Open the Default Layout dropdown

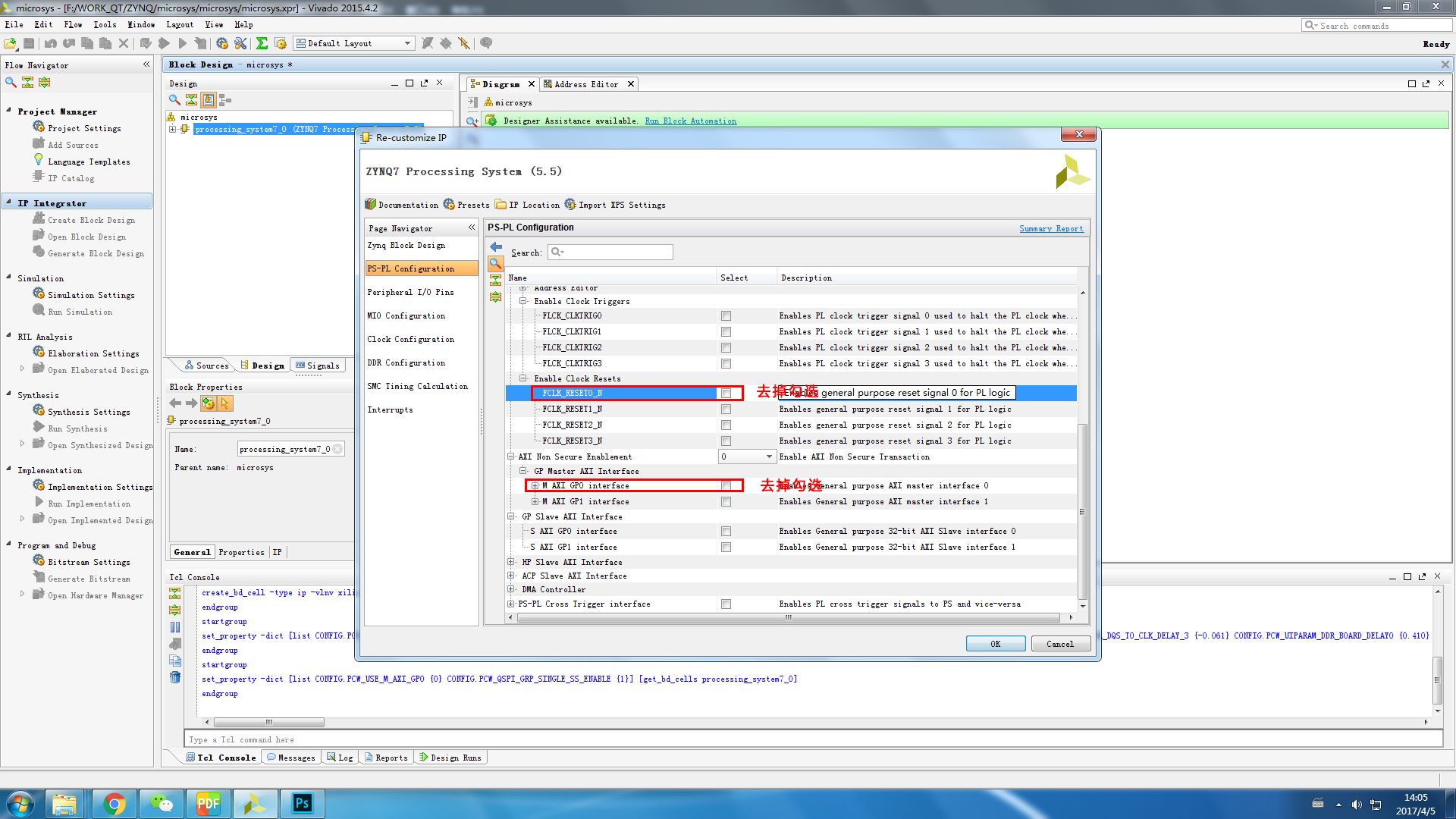click(354, 43)
